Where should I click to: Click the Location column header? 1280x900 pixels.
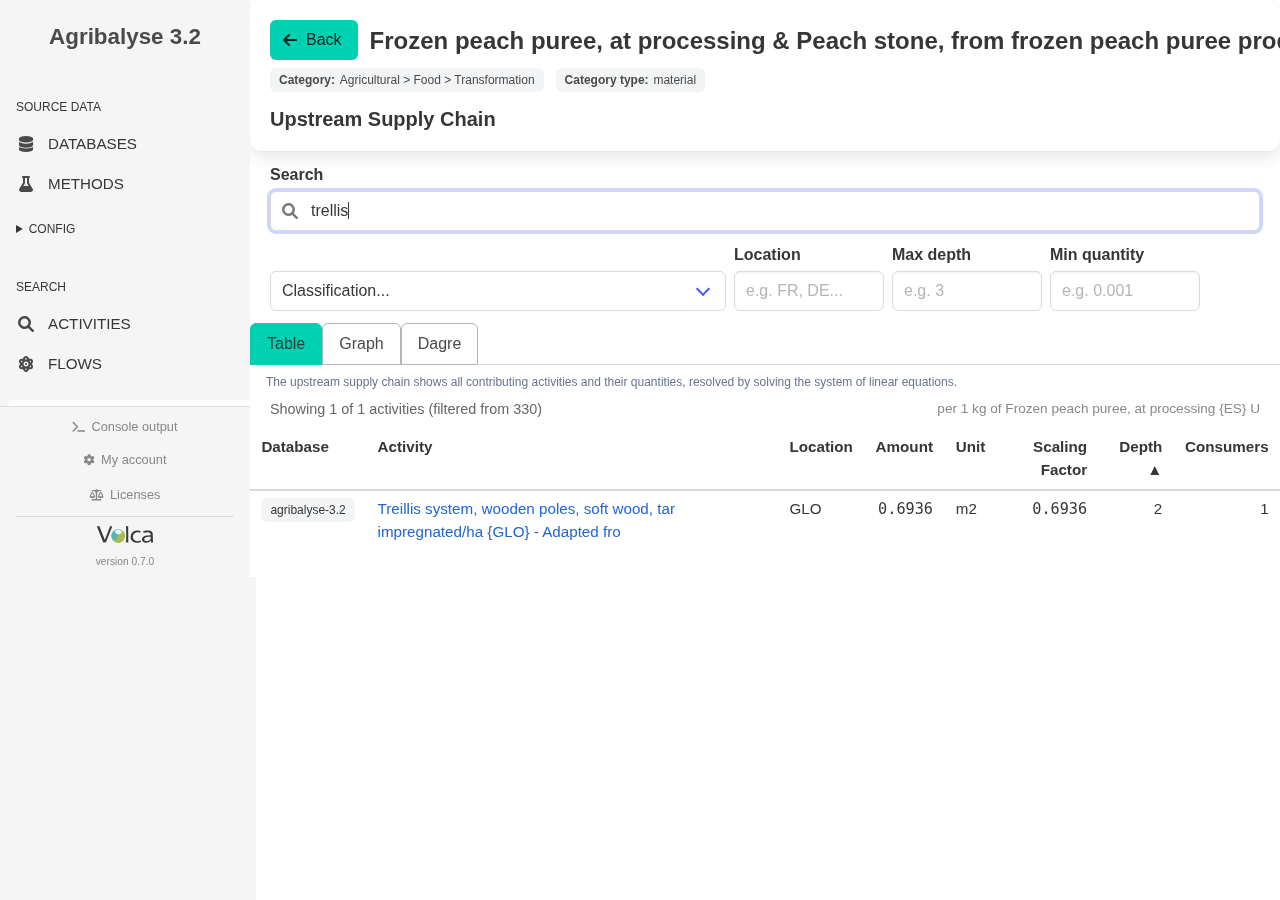click(821, 447)
